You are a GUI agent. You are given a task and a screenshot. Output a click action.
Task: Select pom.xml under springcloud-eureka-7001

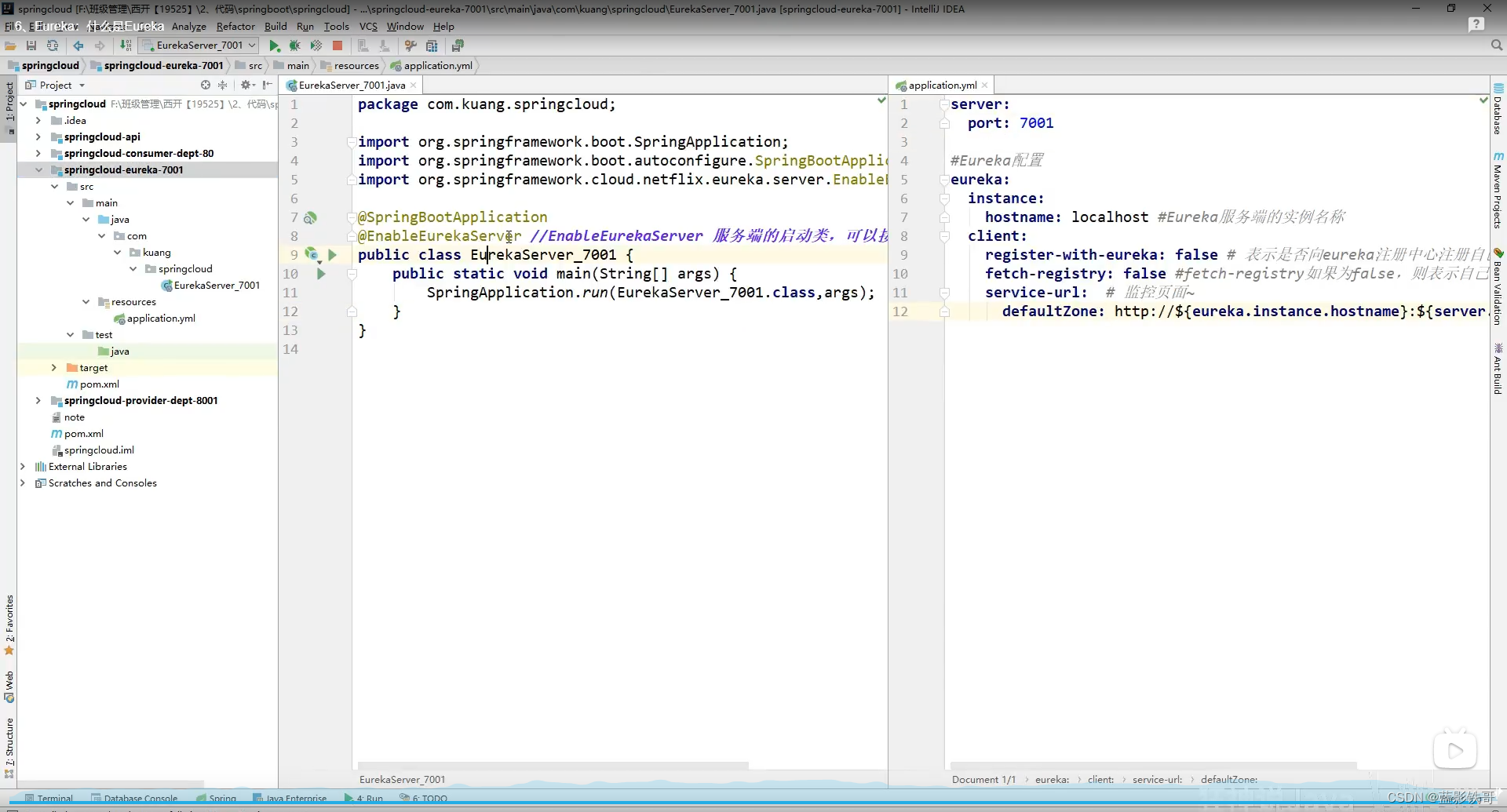click(93, 384)
